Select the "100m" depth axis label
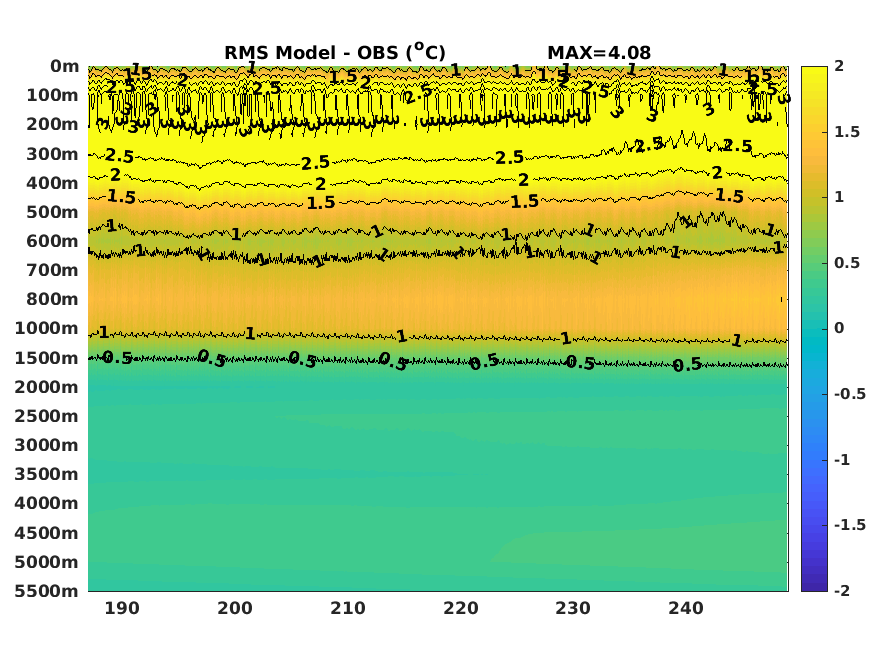875x656 pixels. [52, 95]
